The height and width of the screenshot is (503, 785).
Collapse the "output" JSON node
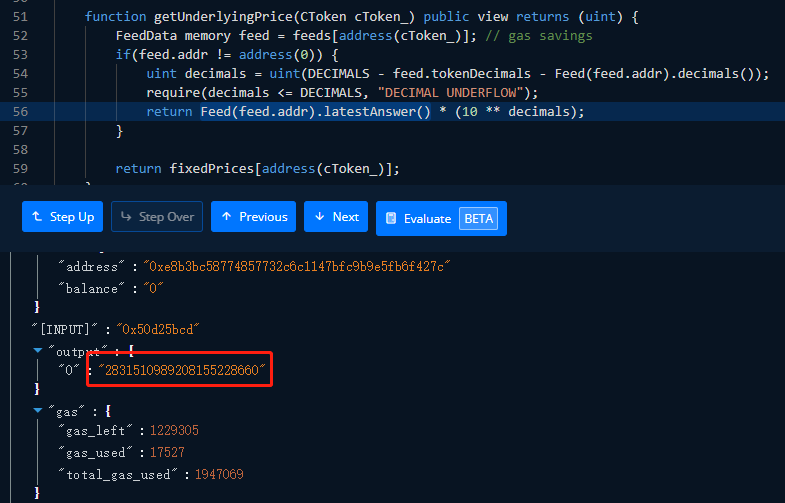[38, 350]
